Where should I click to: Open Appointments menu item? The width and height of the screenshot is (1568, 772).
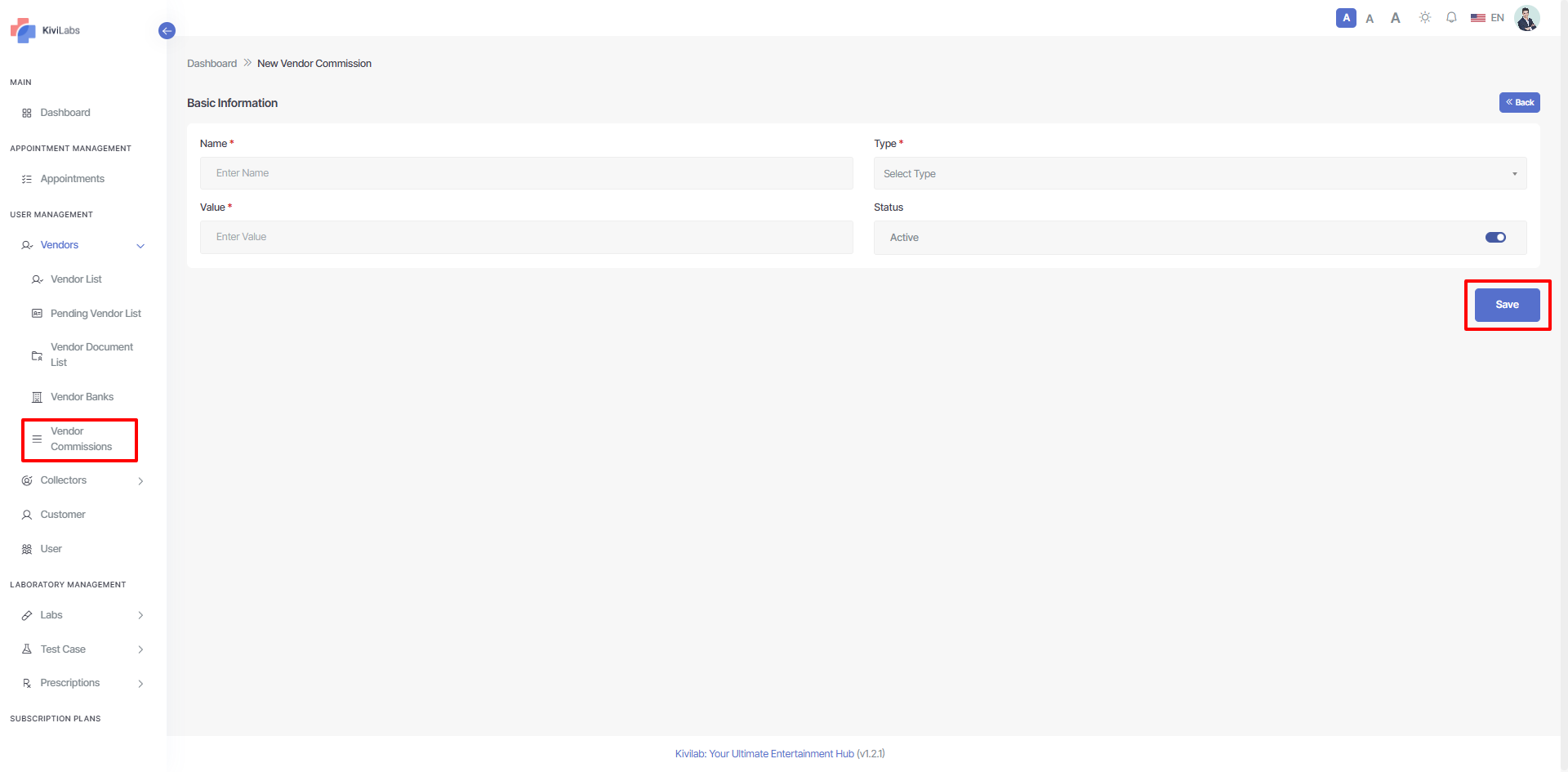[73, 179]
